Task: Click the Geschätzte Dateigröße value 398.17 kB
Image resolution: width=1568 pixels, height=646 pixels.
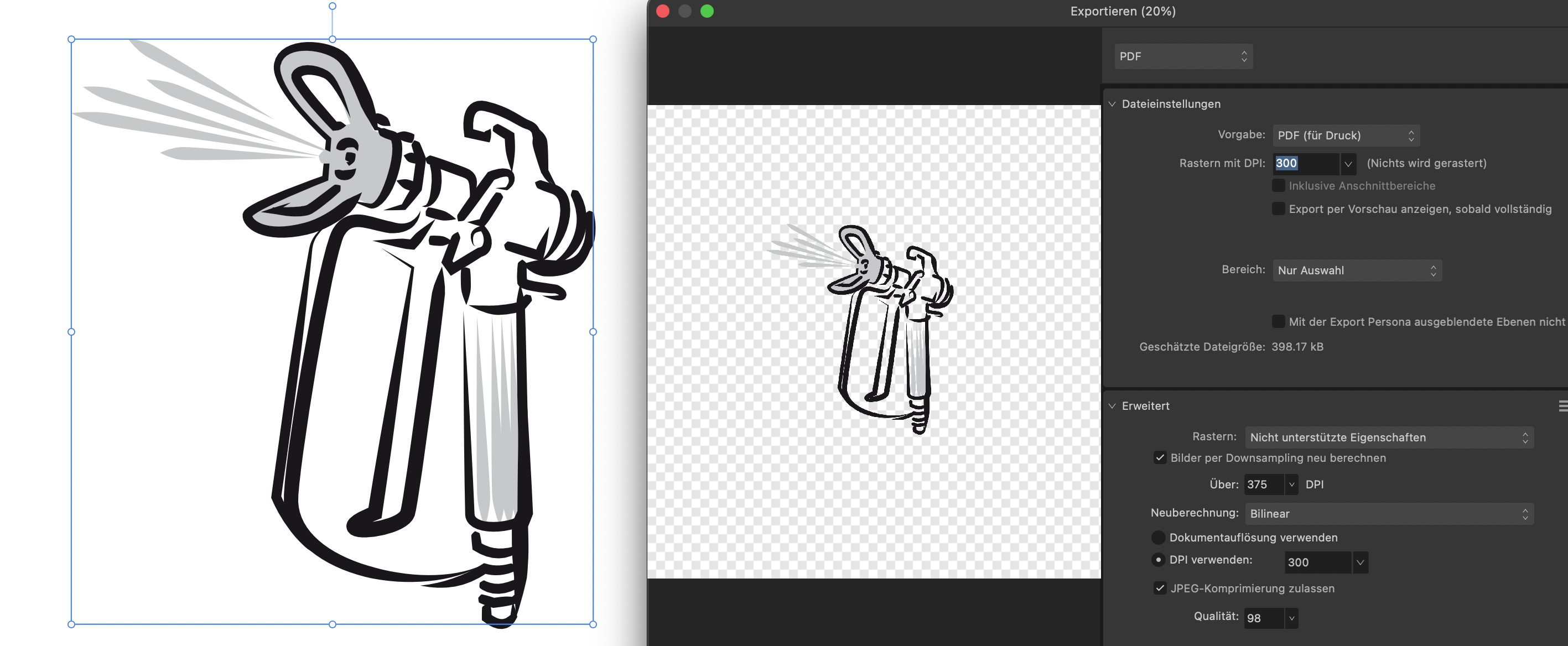Action: click(1297, 347)
